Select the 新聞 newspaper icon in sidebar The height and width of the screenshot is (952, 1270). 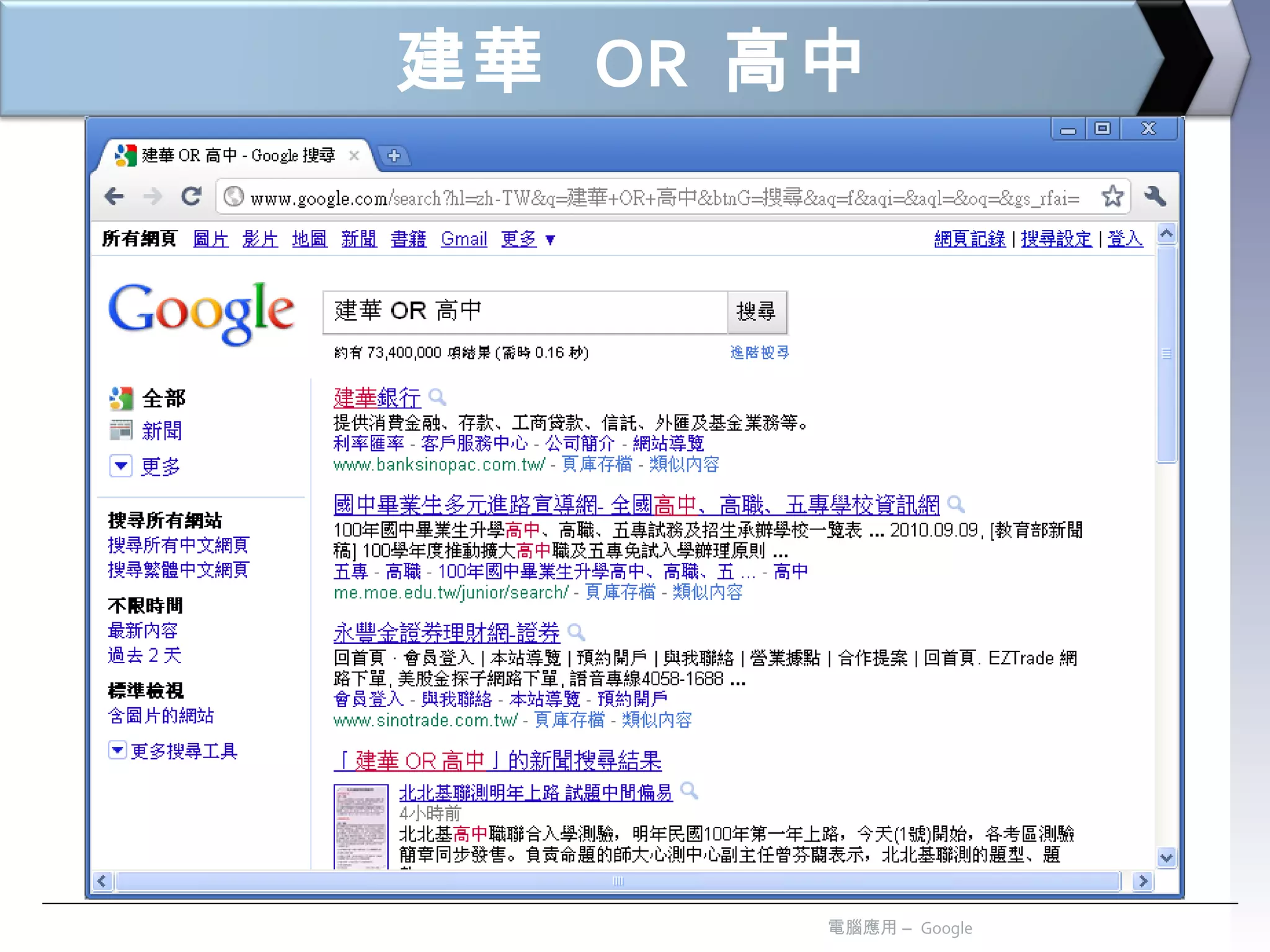click(x=121, y=430)
